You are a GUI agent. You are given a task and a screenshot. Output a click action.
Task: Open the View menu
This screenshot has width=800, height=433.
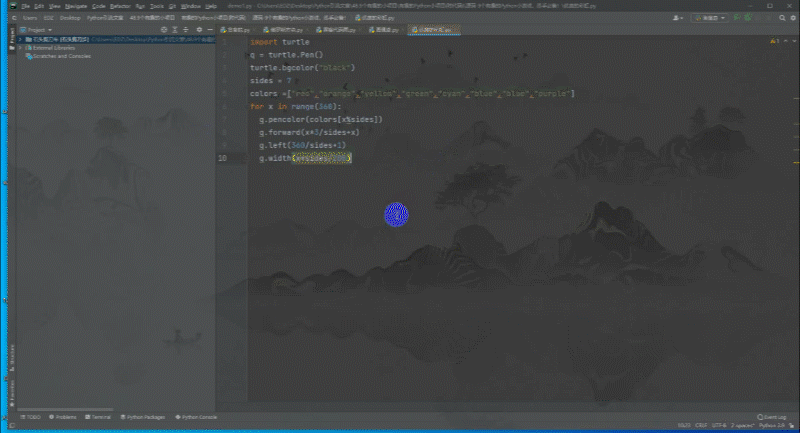point(55,6)
